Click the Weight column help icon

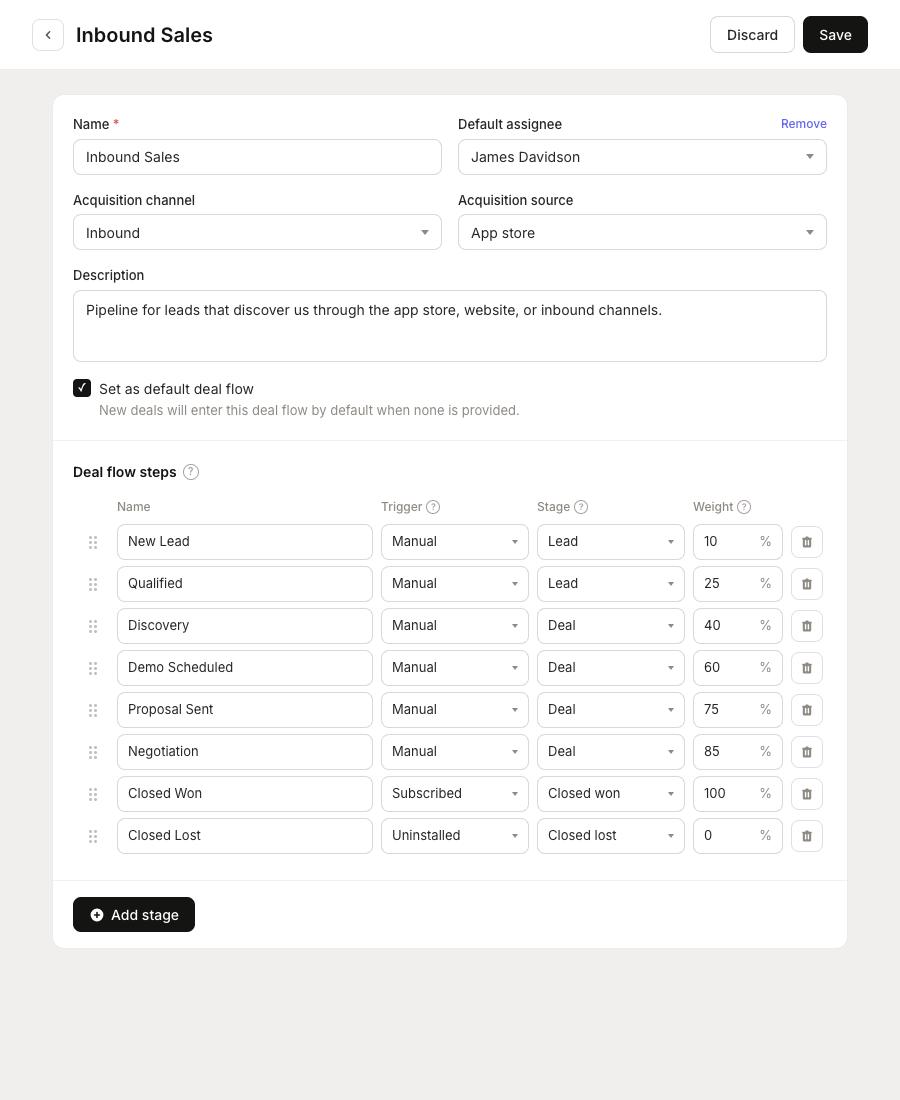pyautogui.click(x=744, y=507)
